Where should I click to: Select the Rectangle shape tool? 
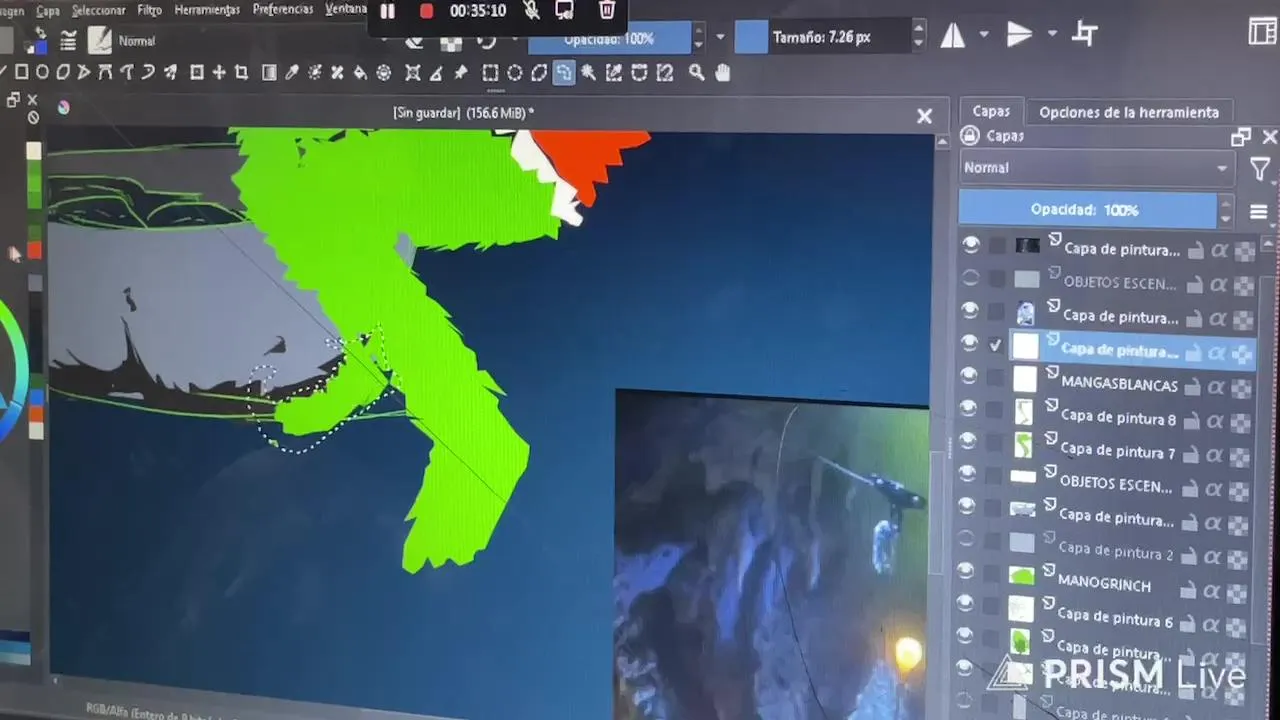coord(21,72)
